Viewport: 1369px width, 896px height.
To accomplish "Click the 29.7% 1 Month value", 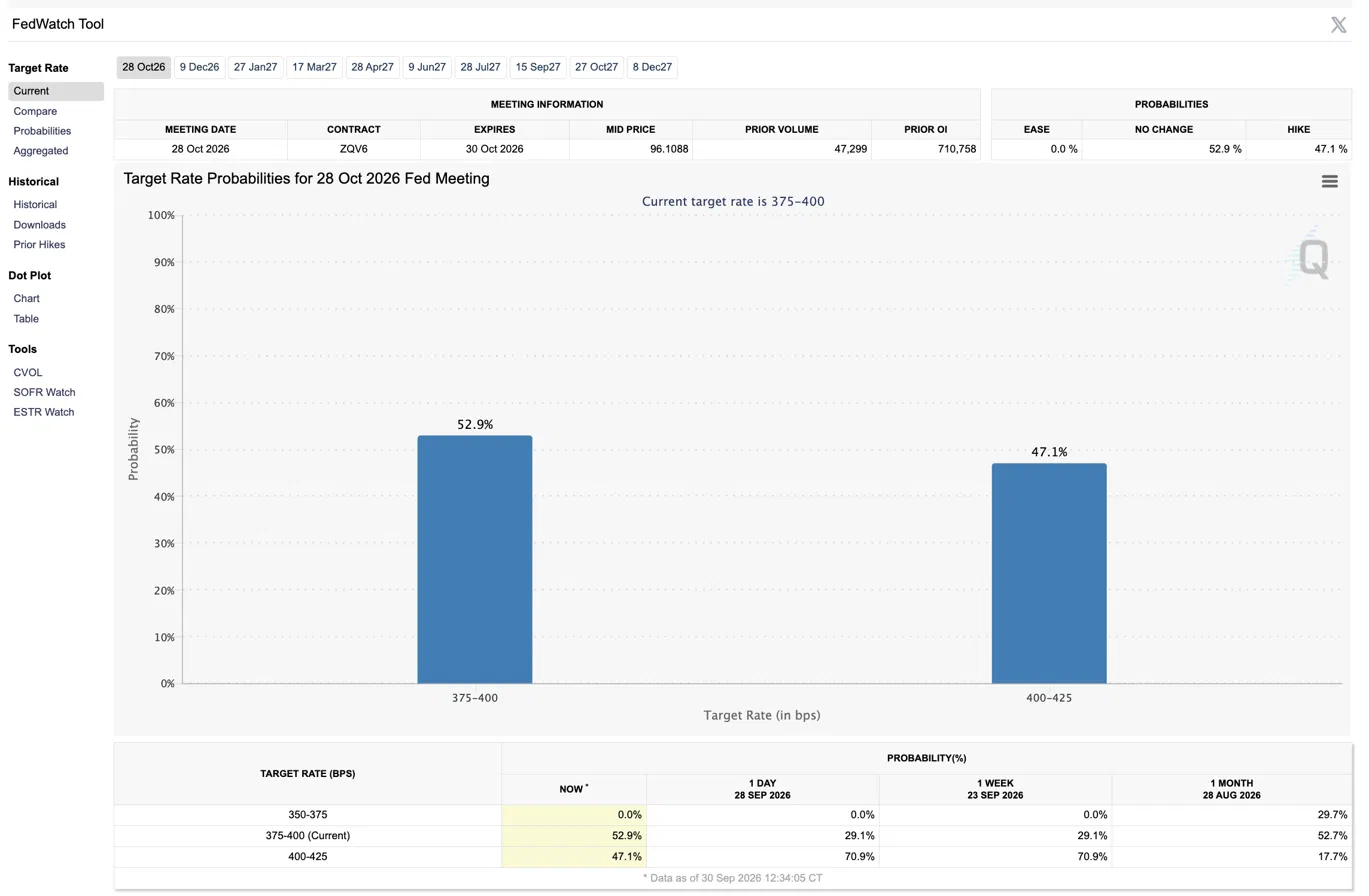I will point(1332,815).
